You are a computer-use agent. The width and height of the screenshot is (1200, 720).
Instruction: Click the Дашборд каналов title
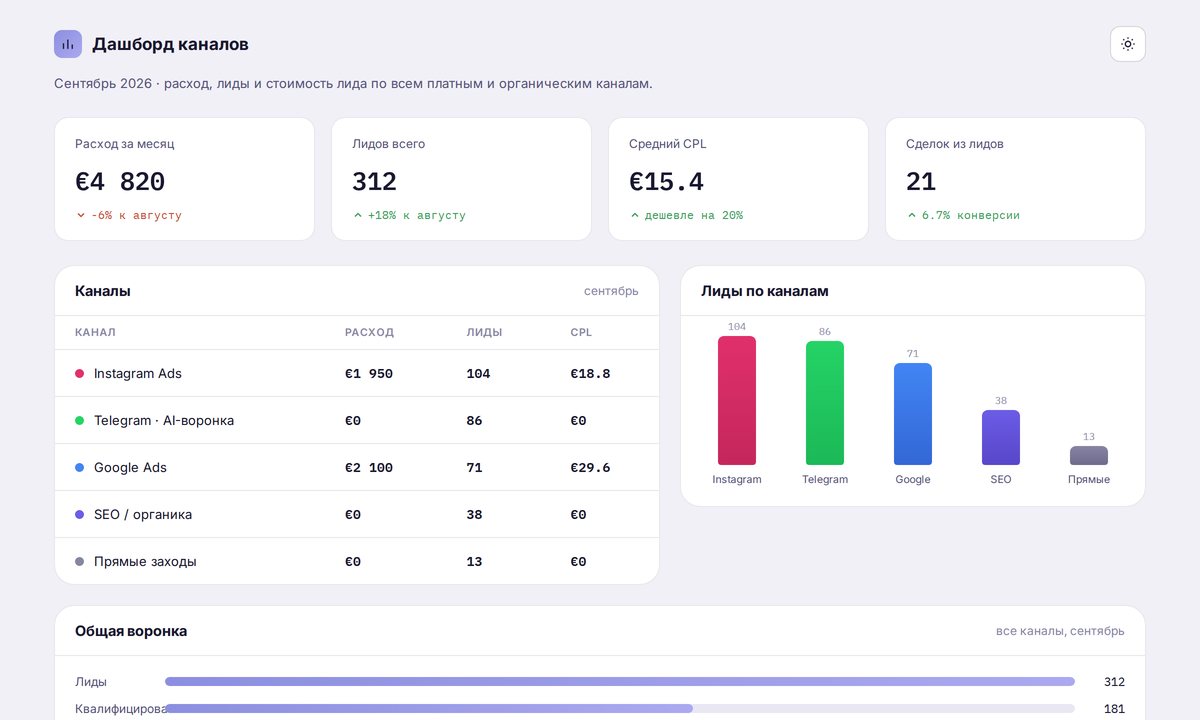click(x=170, y=44)
